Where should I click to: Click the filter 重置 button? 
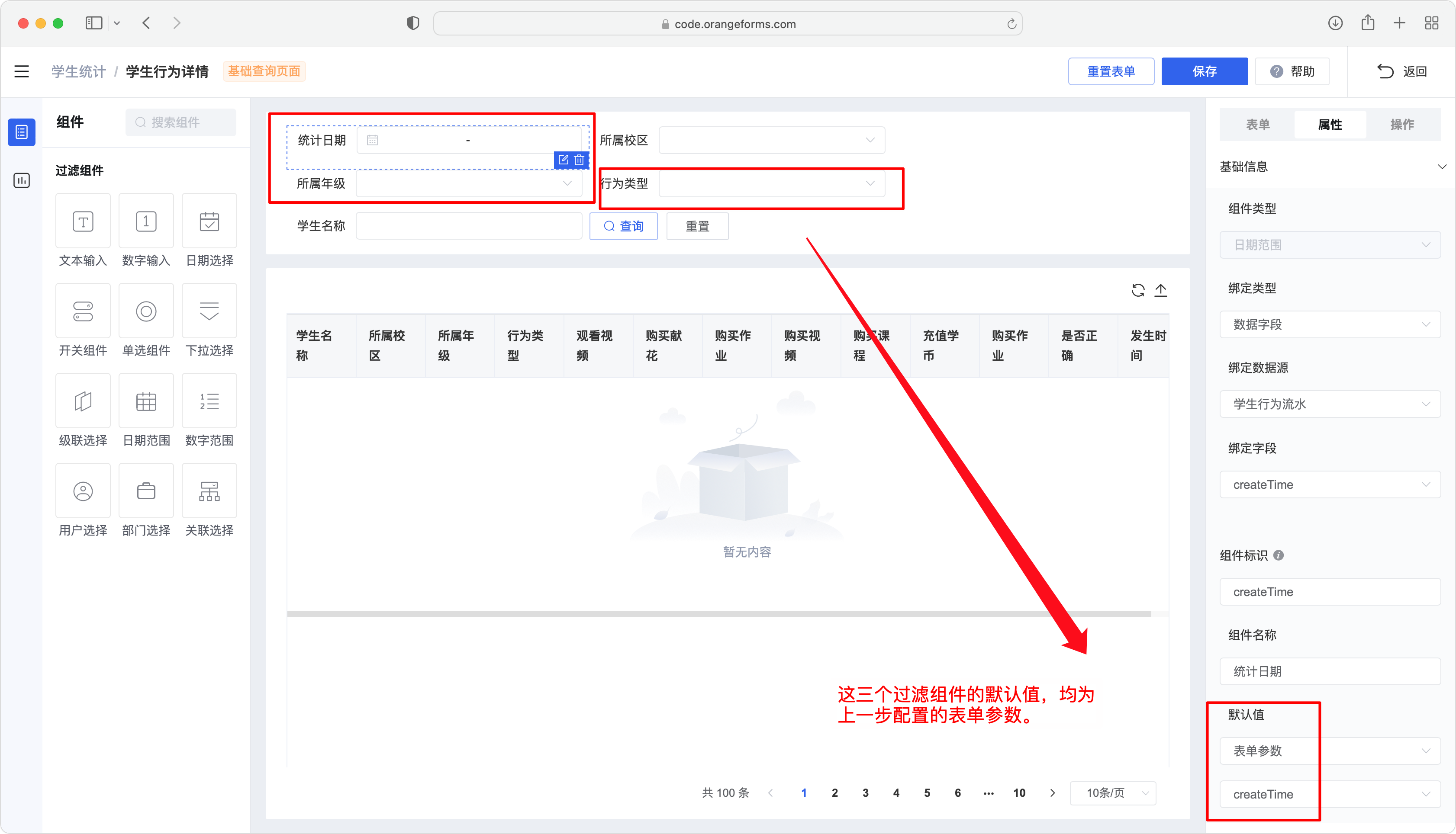(697, 226)
